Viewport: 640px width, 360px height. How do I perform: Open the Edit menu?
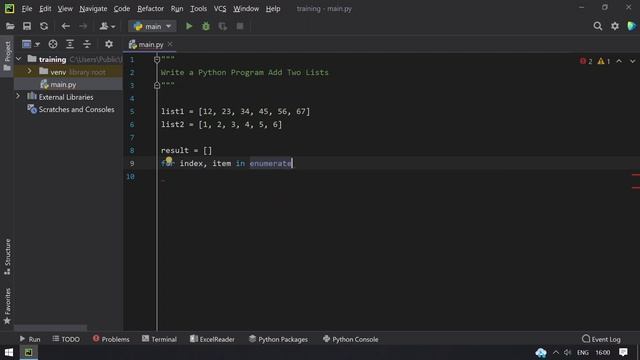(45, 9)
